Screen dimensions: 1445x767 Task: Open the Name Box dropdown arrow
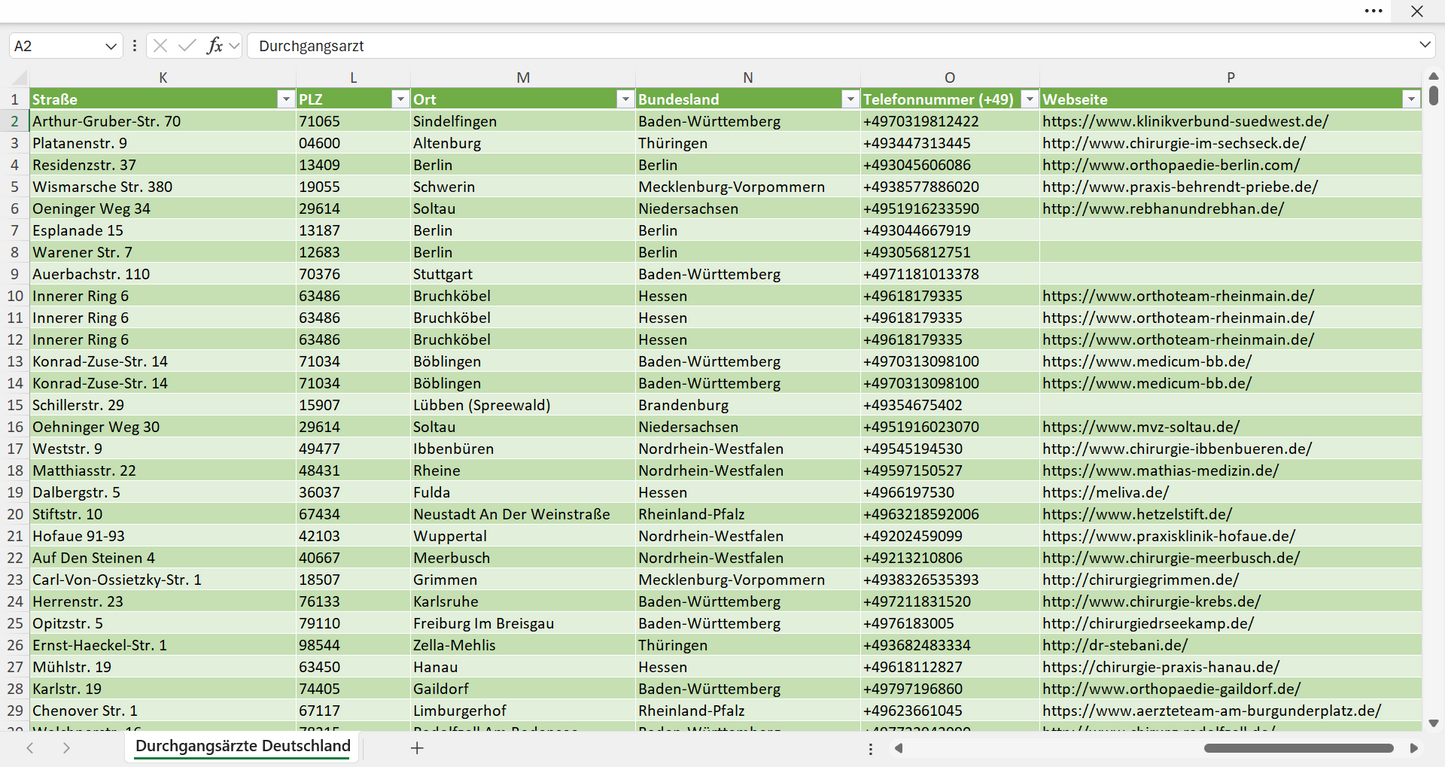(110, 46)
